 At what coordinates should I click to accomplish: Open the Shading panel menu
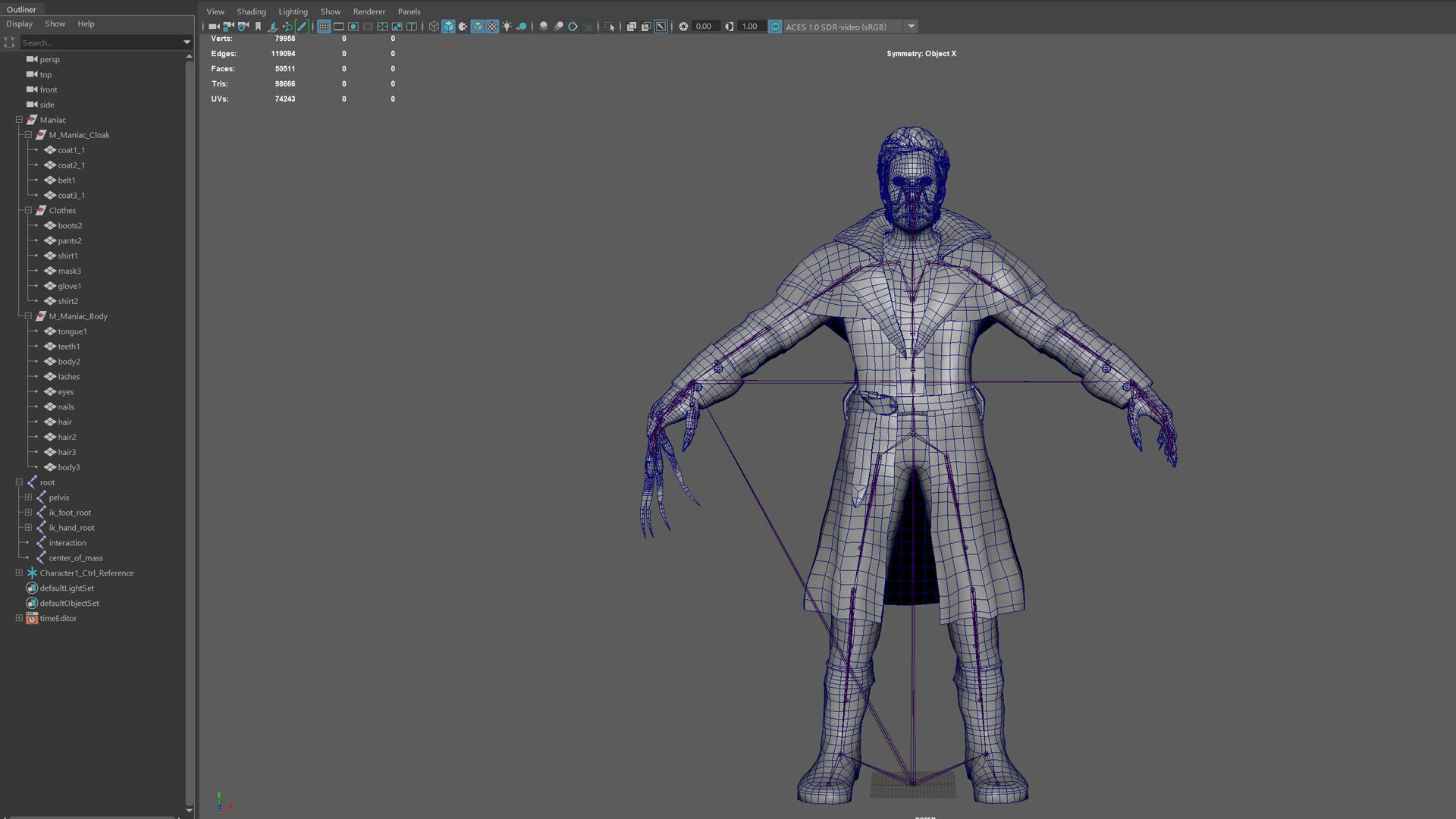click(251, 11)
